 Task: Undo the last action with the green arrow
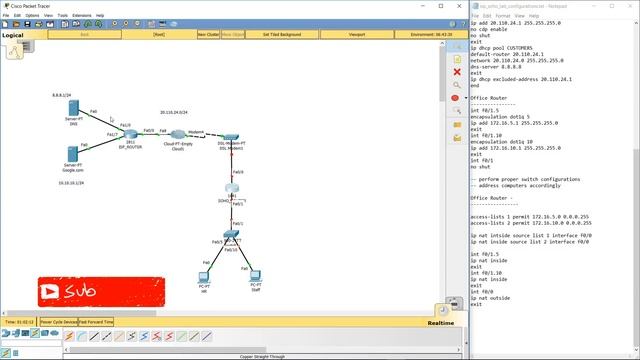coord(87,24)
